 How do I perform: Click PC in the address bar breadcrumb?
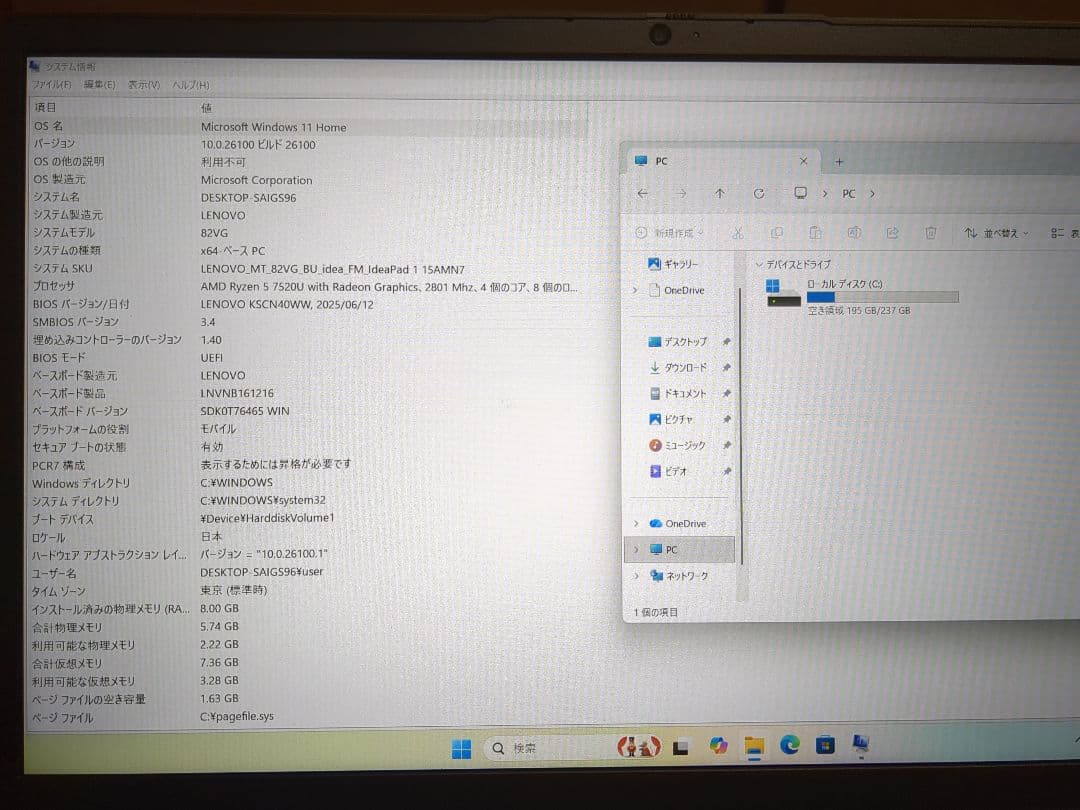[x=848, y=193]
